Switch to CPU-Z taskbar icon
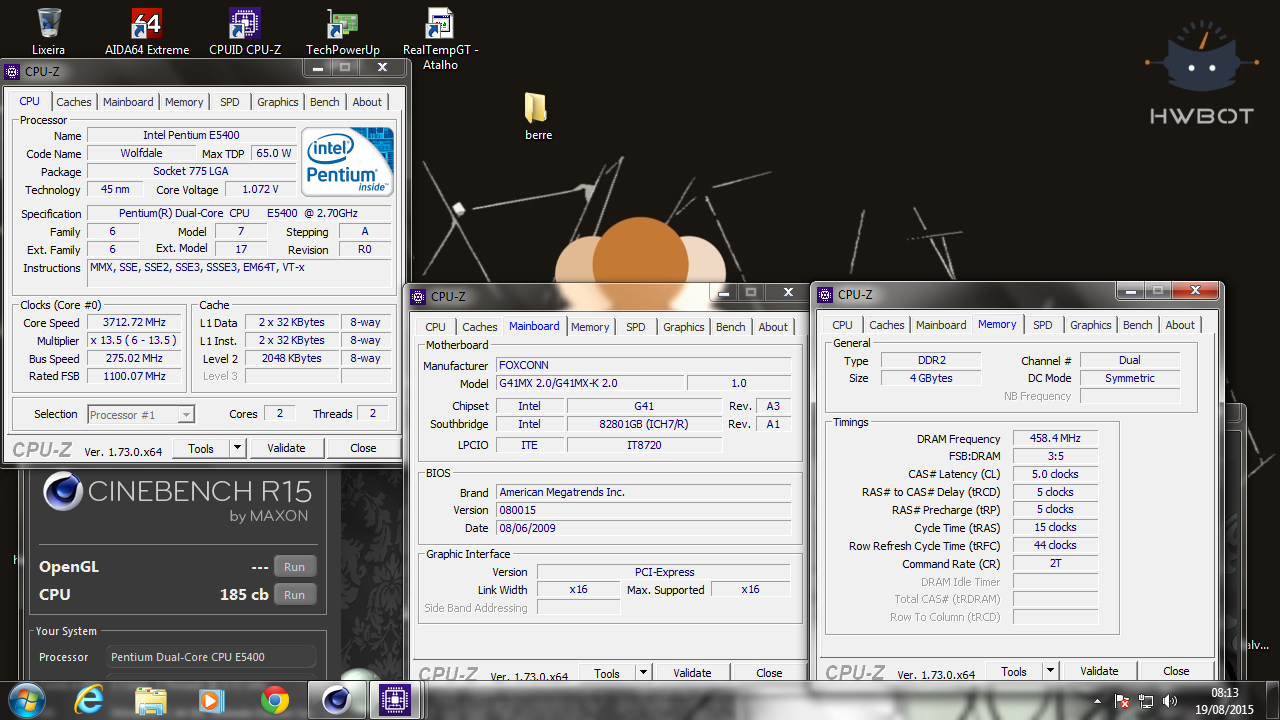The height and width of the screenshot is (720, 1280). pos(396,700)
